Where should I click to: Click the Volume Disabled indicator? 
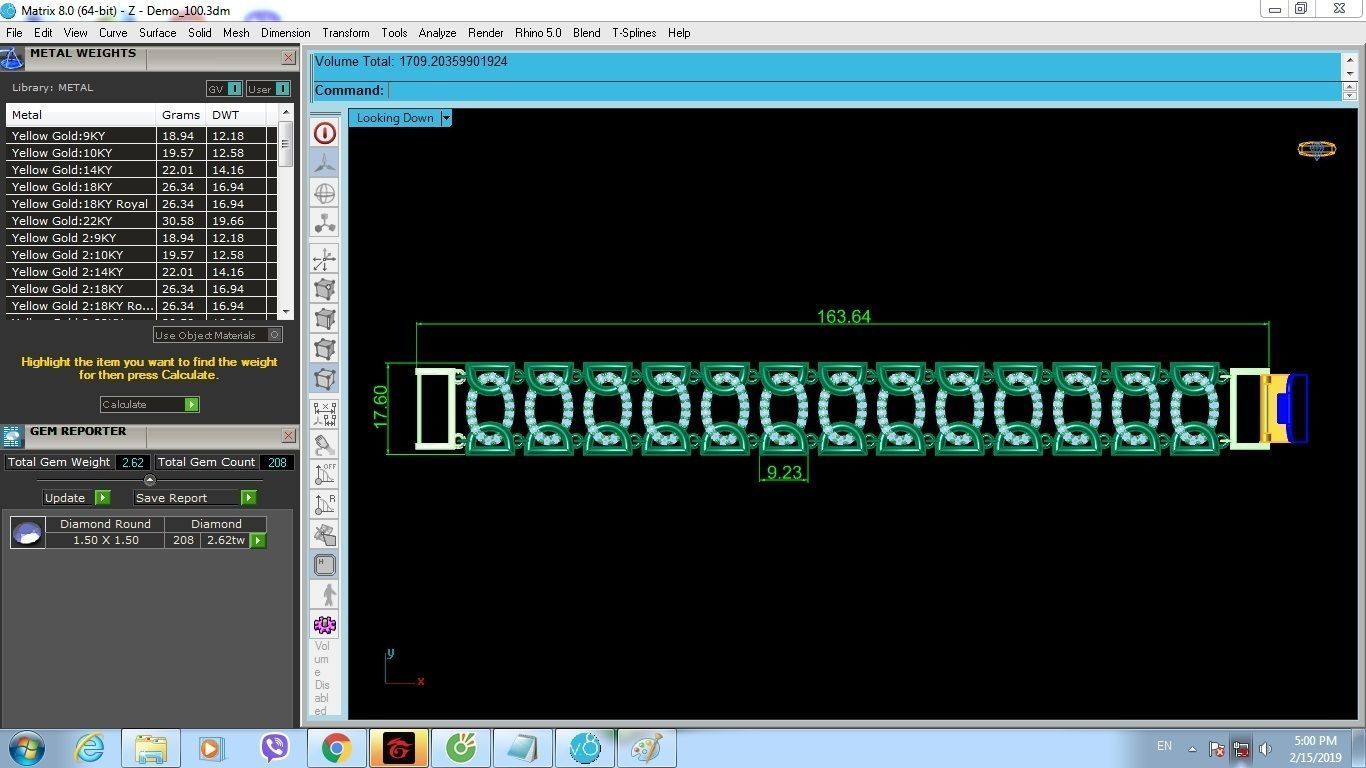[322, 678]
